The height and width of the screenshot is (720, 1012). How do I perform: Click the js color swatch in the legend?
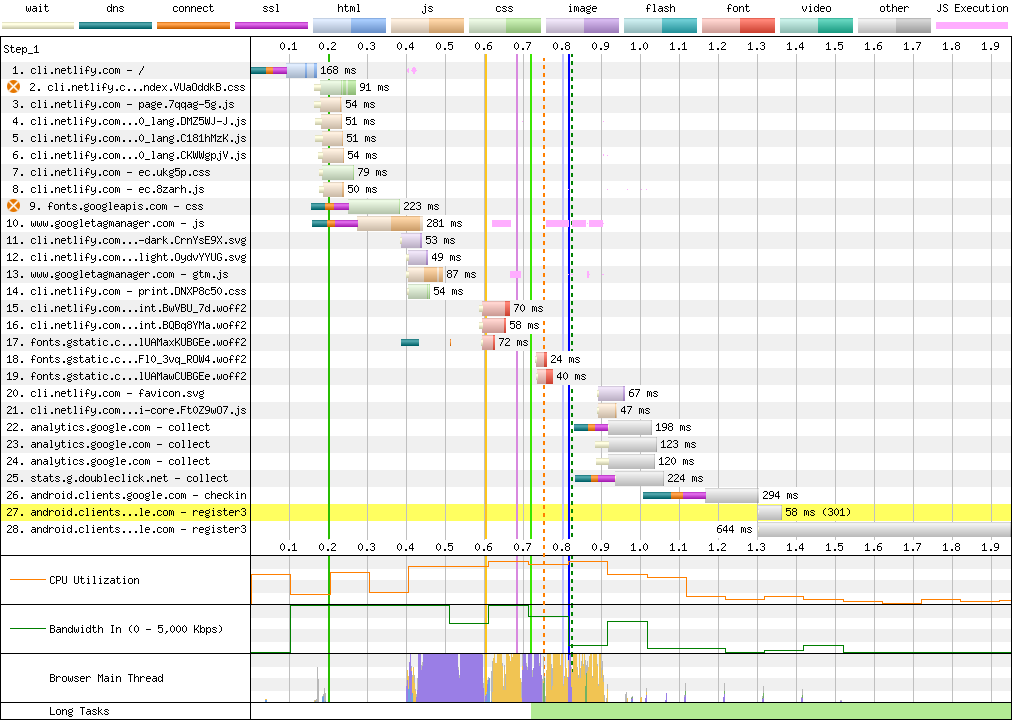pos(427,26)
